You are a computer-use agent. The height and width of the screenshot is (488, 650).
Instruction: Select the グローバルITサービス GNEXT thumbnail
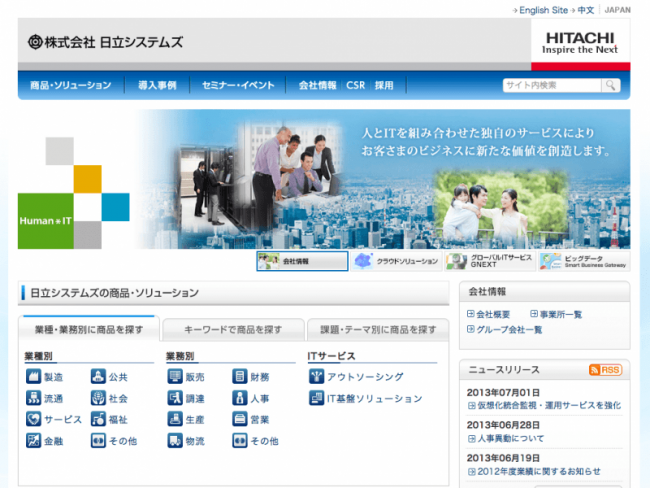click(490, 261)
